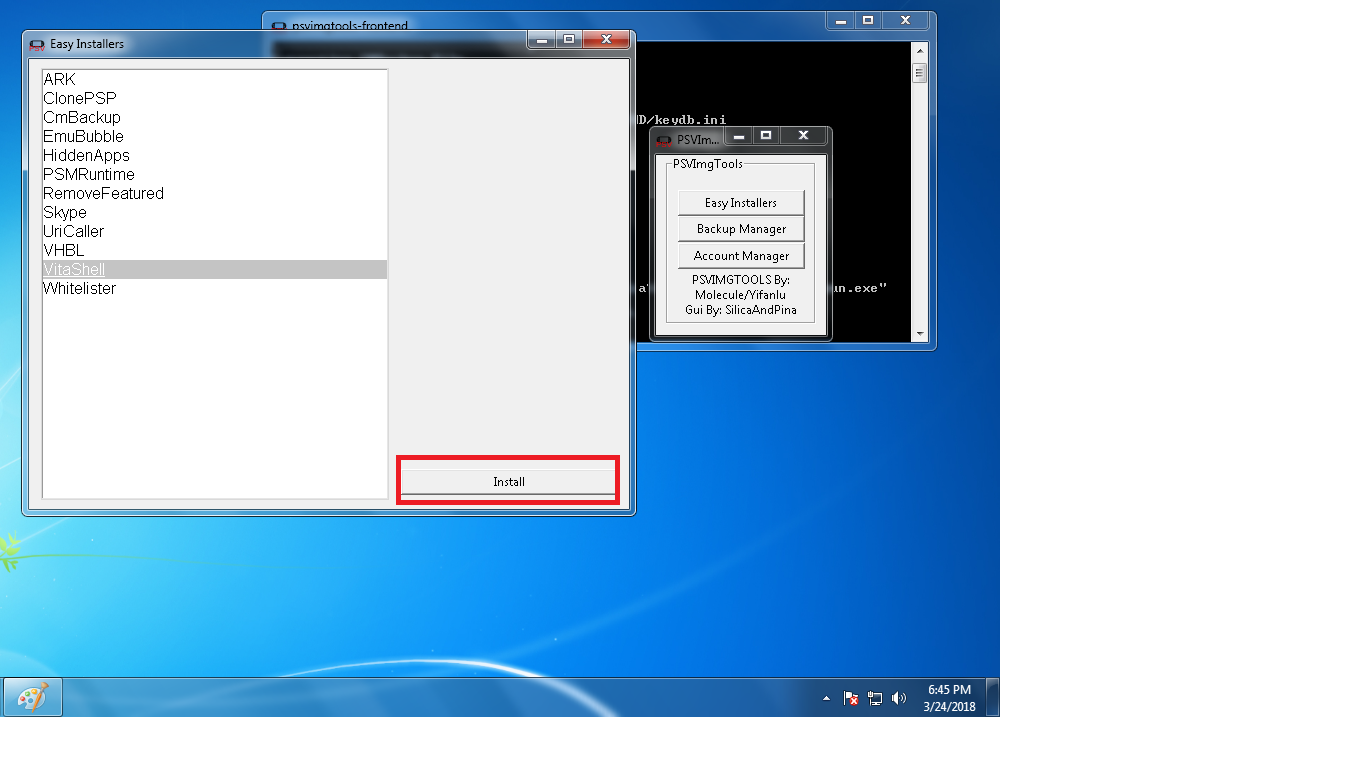Open Action Center flag icon
The height and width of the screenshot is (768, 1366).
coord(851,698)
